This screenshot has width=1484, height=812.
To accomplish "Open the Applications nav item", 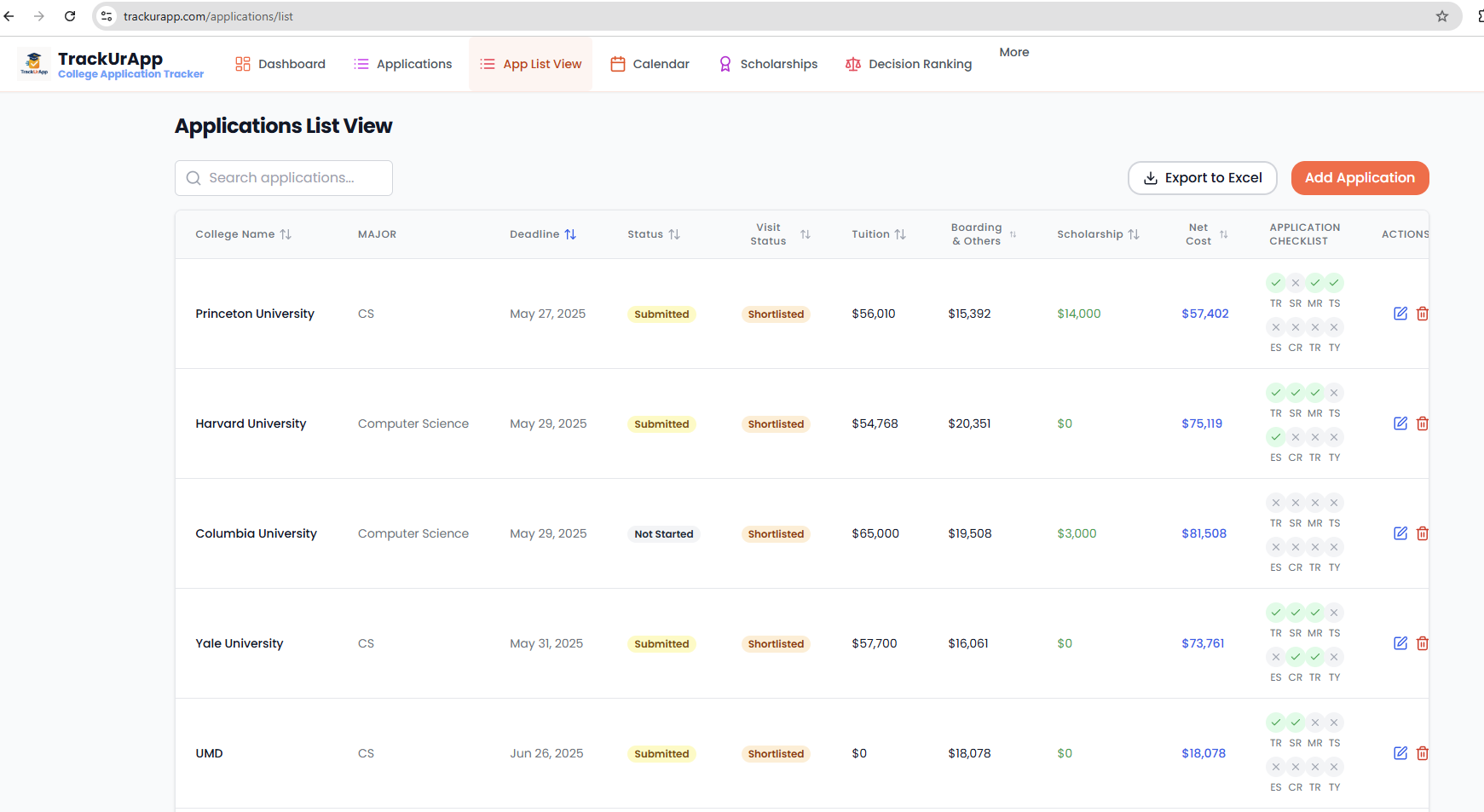I will click(402, 64).
